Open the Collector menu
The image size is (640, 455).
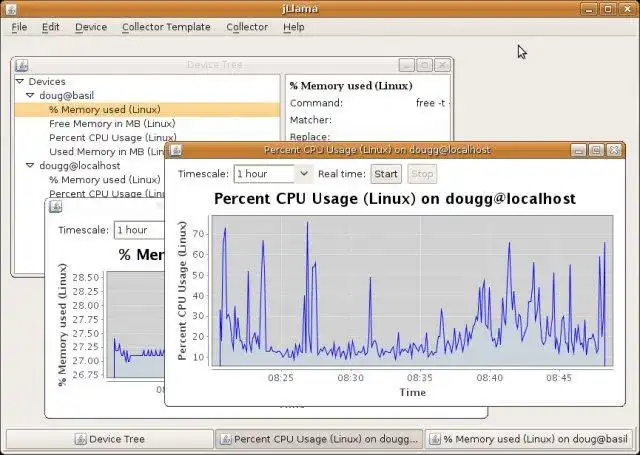point(247,27)
